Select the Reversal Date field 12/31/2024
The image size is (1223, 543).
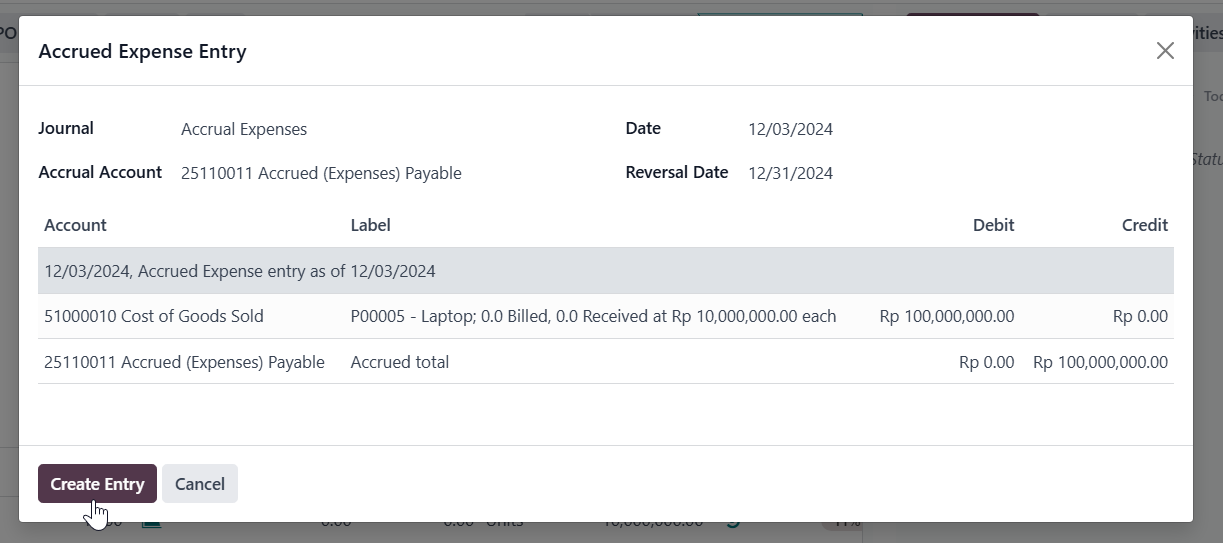click(x=790, y=173)
